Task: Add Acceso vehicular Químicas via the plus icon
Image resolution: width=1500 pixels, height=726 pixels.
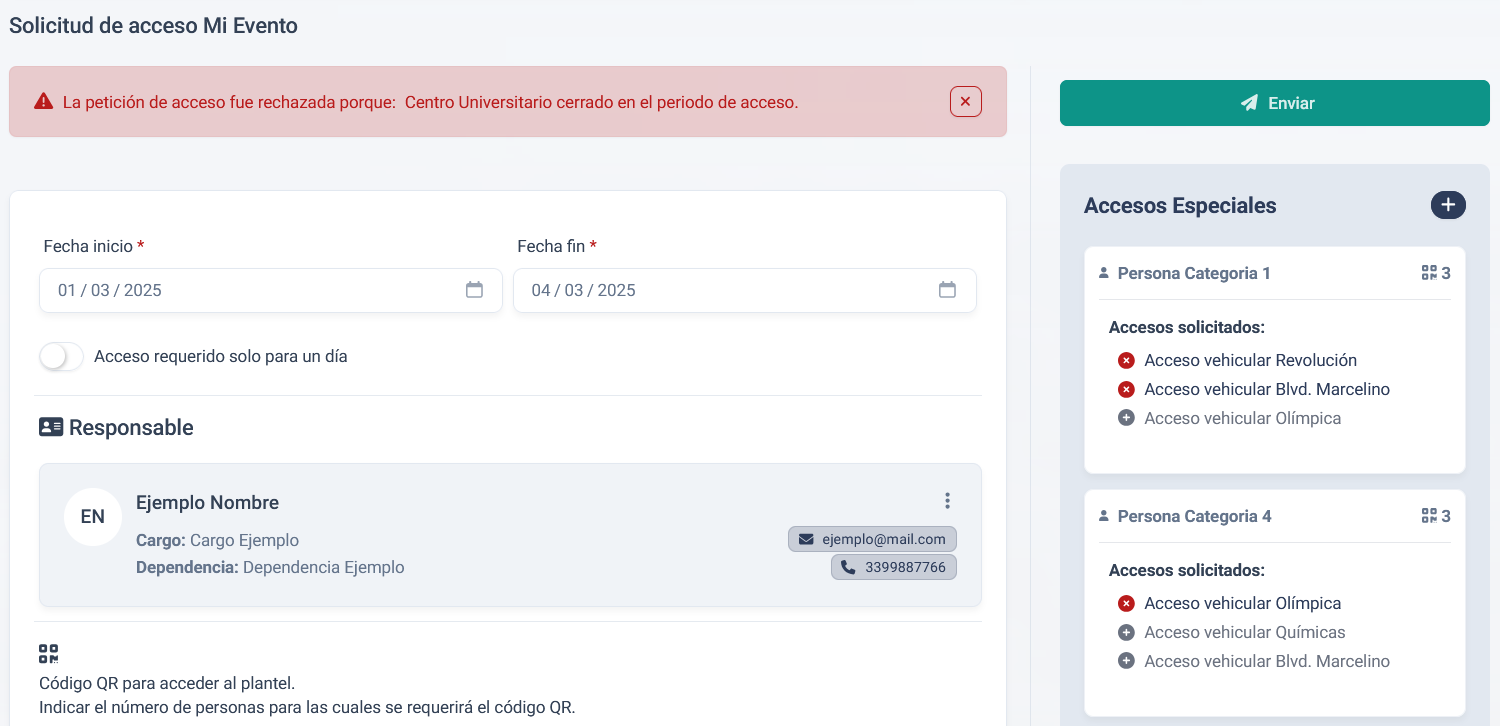Action: [1127, 632]
